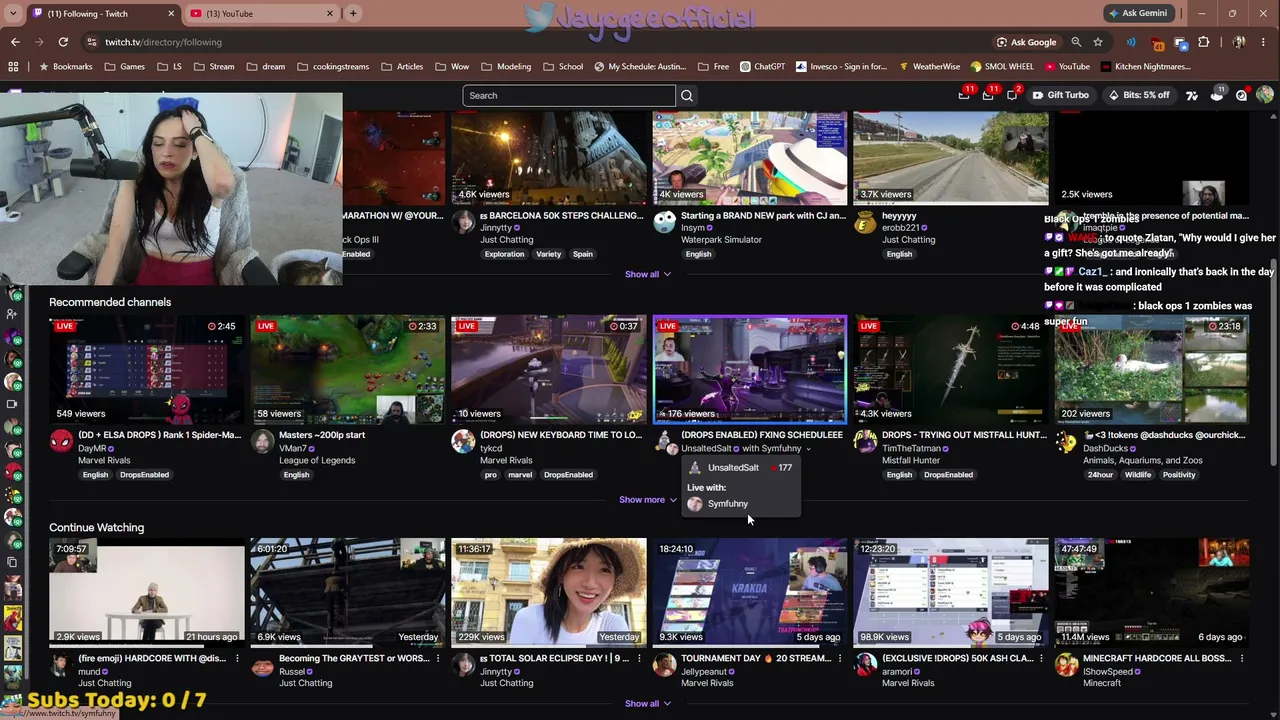Open Chrome profile avatar in toolbar
1280x720 pixels.
pos(1239,42)
